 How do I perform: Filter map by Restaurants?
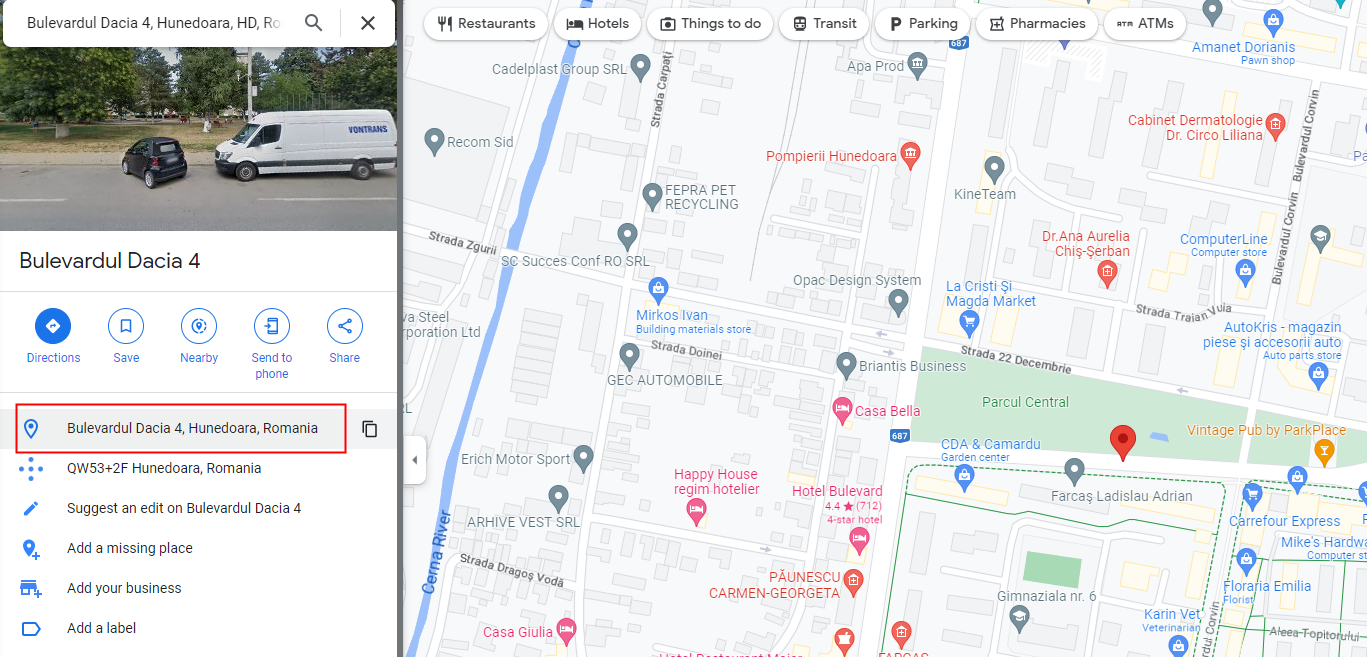[486, 24]
